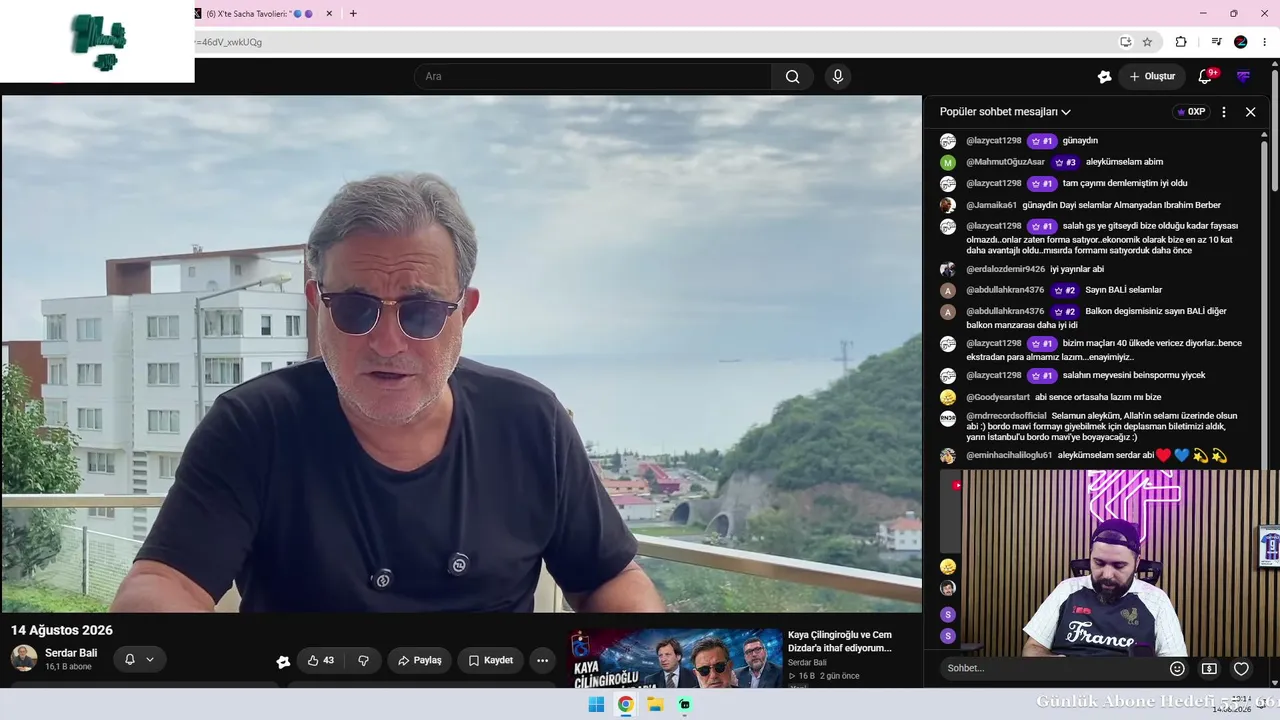Open recommended video title Kaya Çilingiroğlu ve Cem

(x=839, y=641)
